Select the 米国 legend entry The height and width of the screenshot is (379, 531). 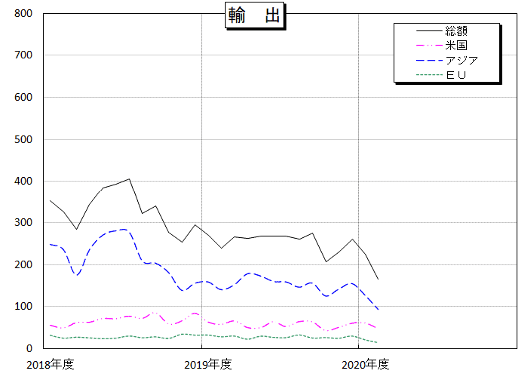(x=442, y=45)
